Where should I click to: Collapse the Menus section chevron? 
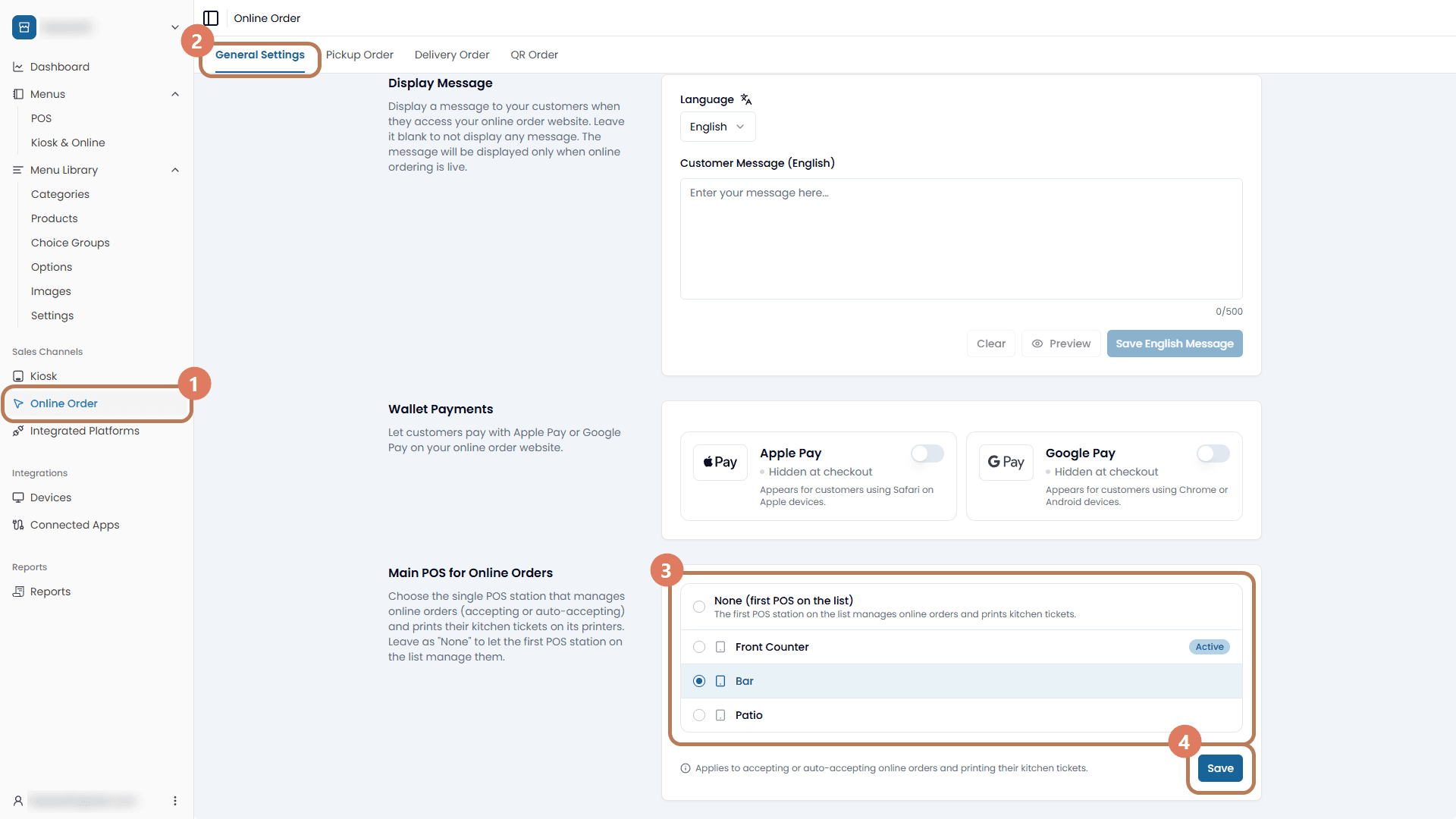pyautogui.click(x=175, y=94)
